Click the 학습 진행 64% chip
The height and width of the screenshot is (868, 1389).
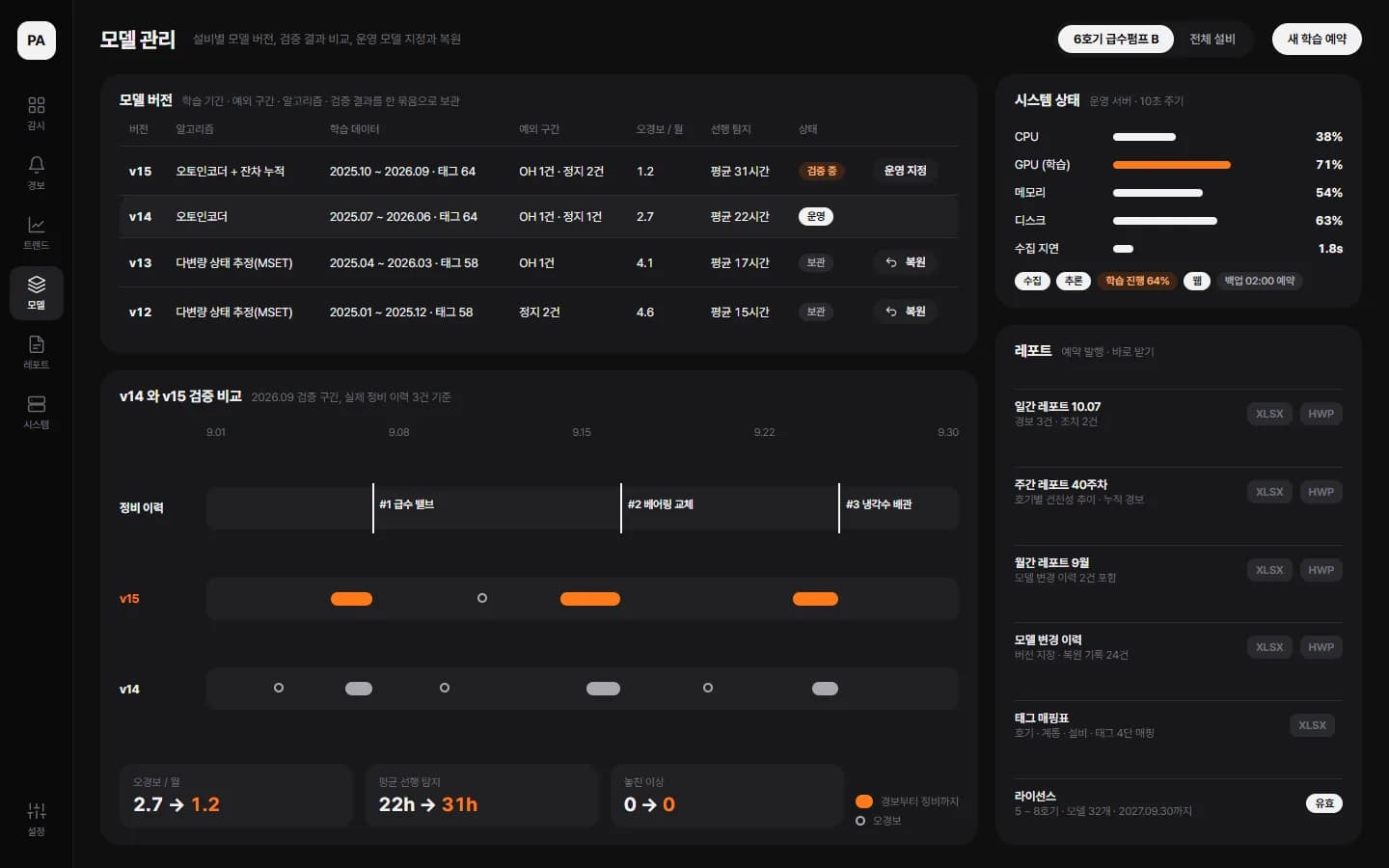click(1137, 281)
